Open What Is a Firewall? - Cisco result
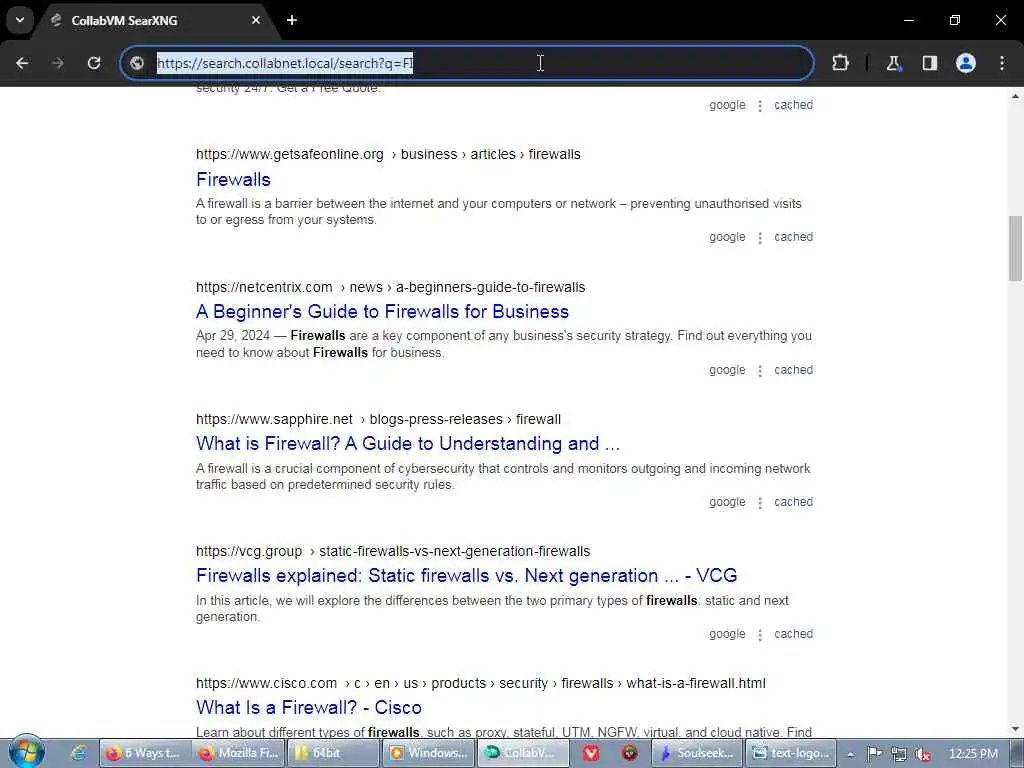 [x=308, y=707]
